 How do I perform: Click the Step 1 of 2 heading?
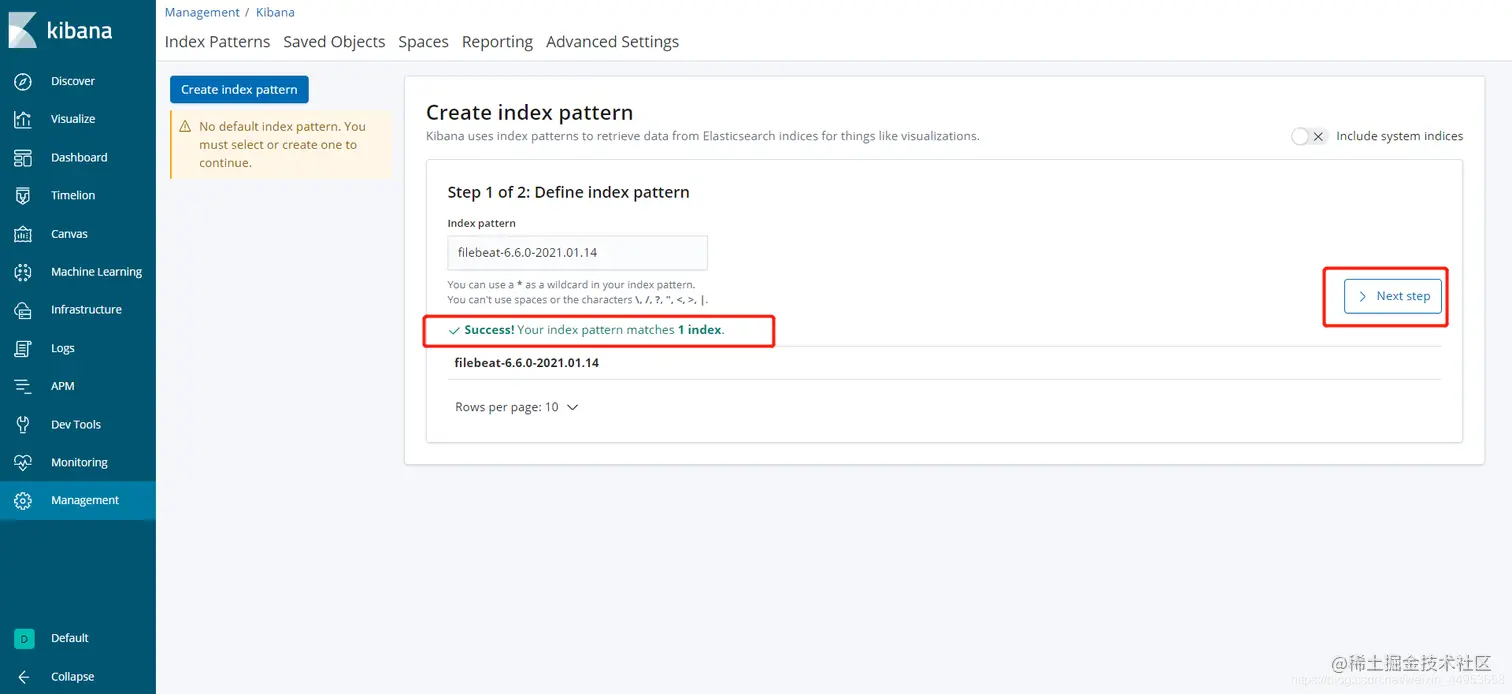568,192
